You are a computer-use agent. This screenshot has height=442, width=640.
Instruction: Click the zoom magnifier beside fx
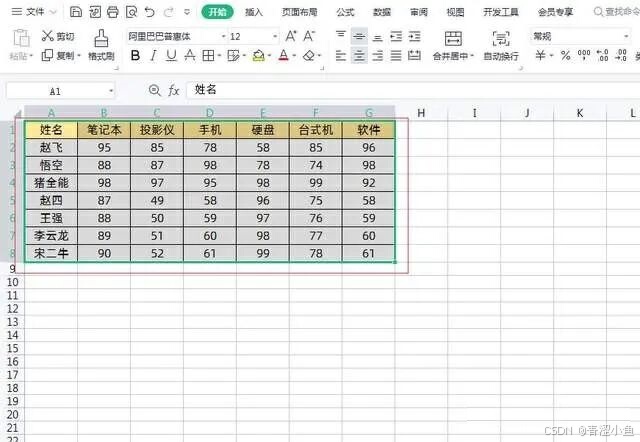pos(154,90)
